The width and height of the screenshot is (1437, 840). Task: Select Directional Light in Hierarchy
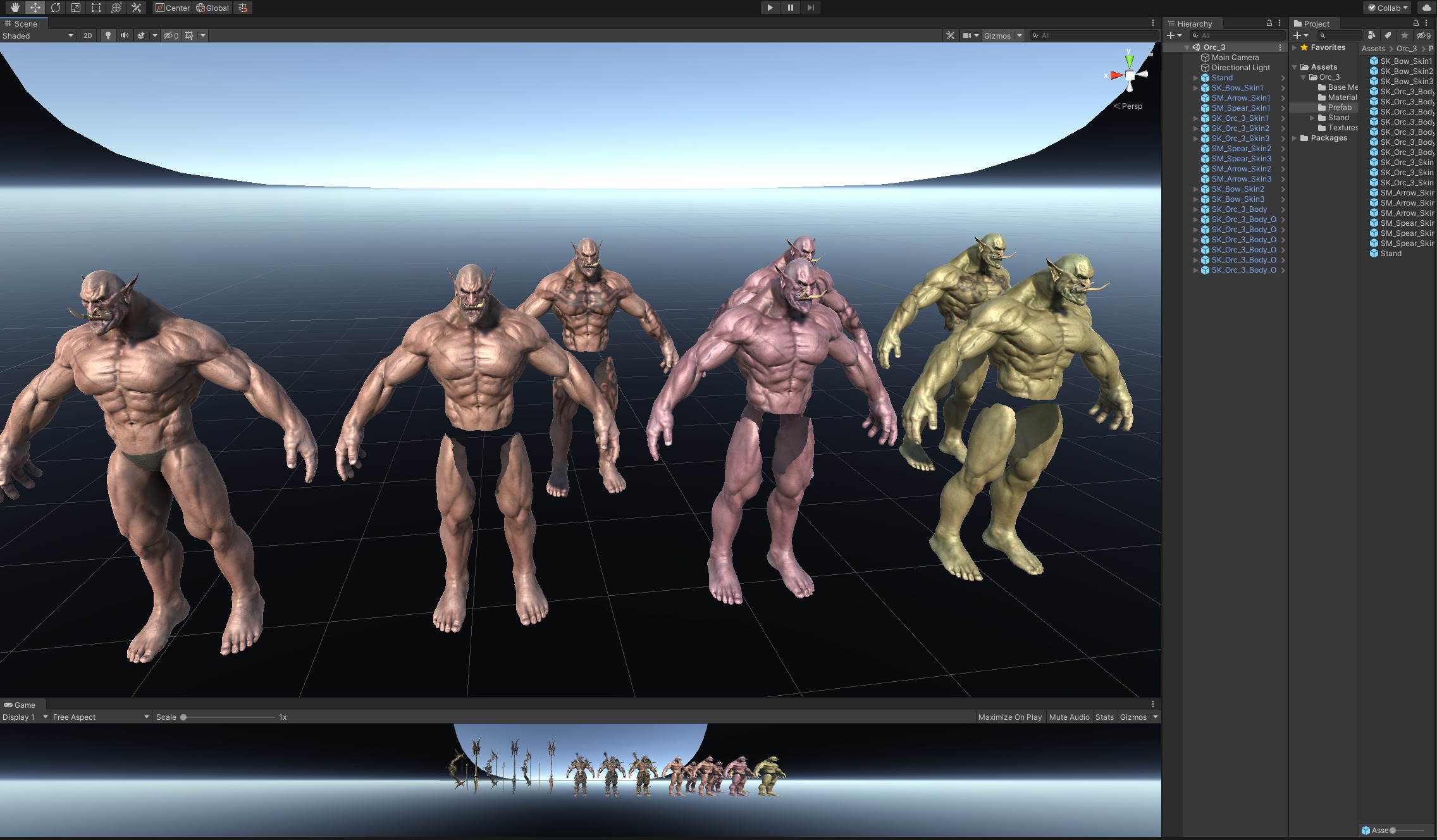coord(1240,68)
